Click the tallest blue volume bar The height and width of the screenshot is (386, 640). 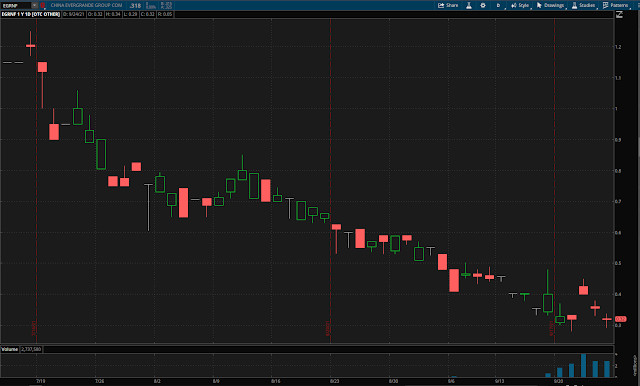click(584, 366)
